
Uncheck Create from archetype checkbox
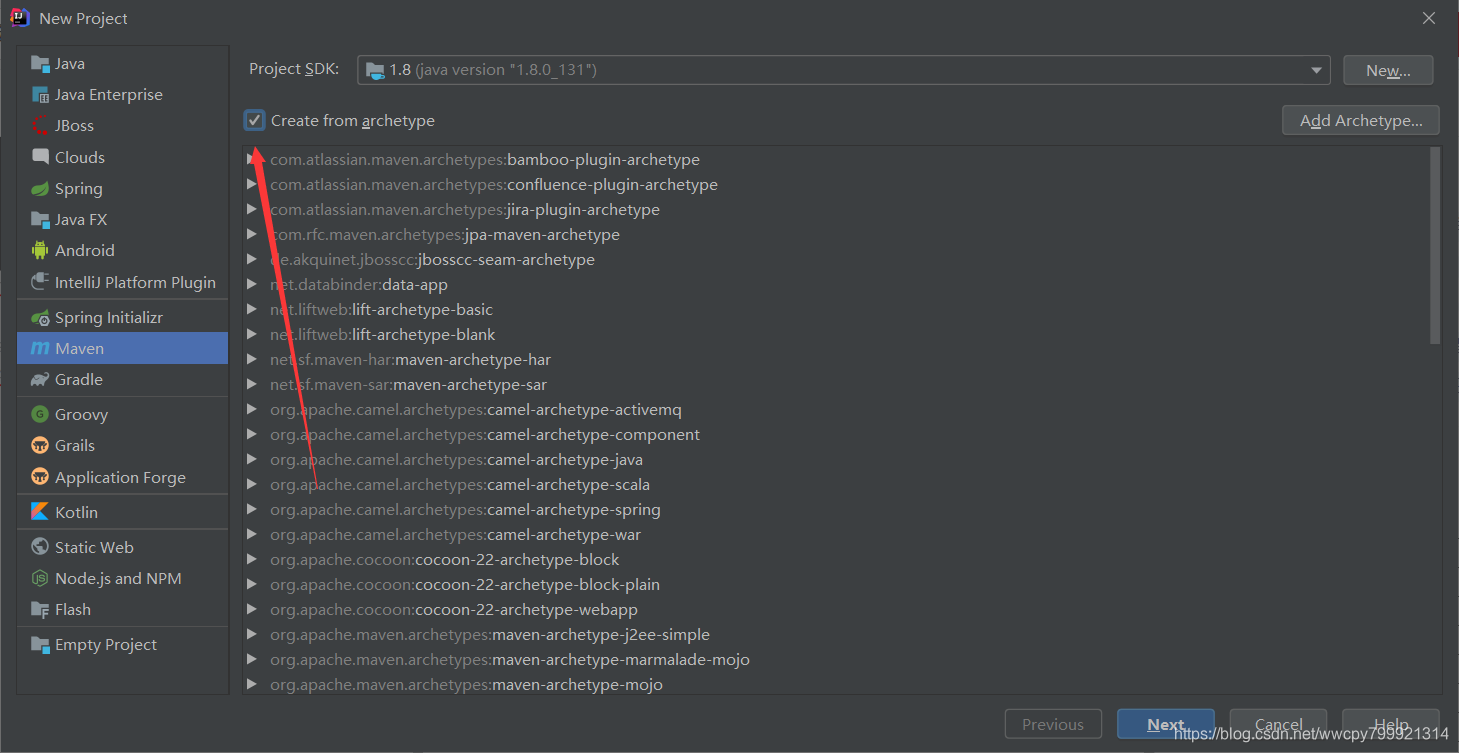point(255,120)
